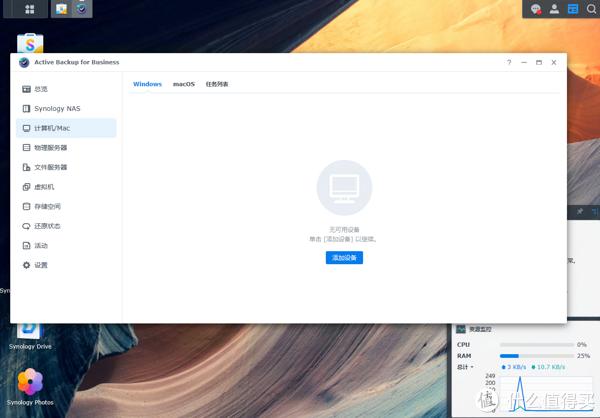This screenshot has width=600, height=418.
Task: Click the RAM usage bar in widget
Action: 537,356
